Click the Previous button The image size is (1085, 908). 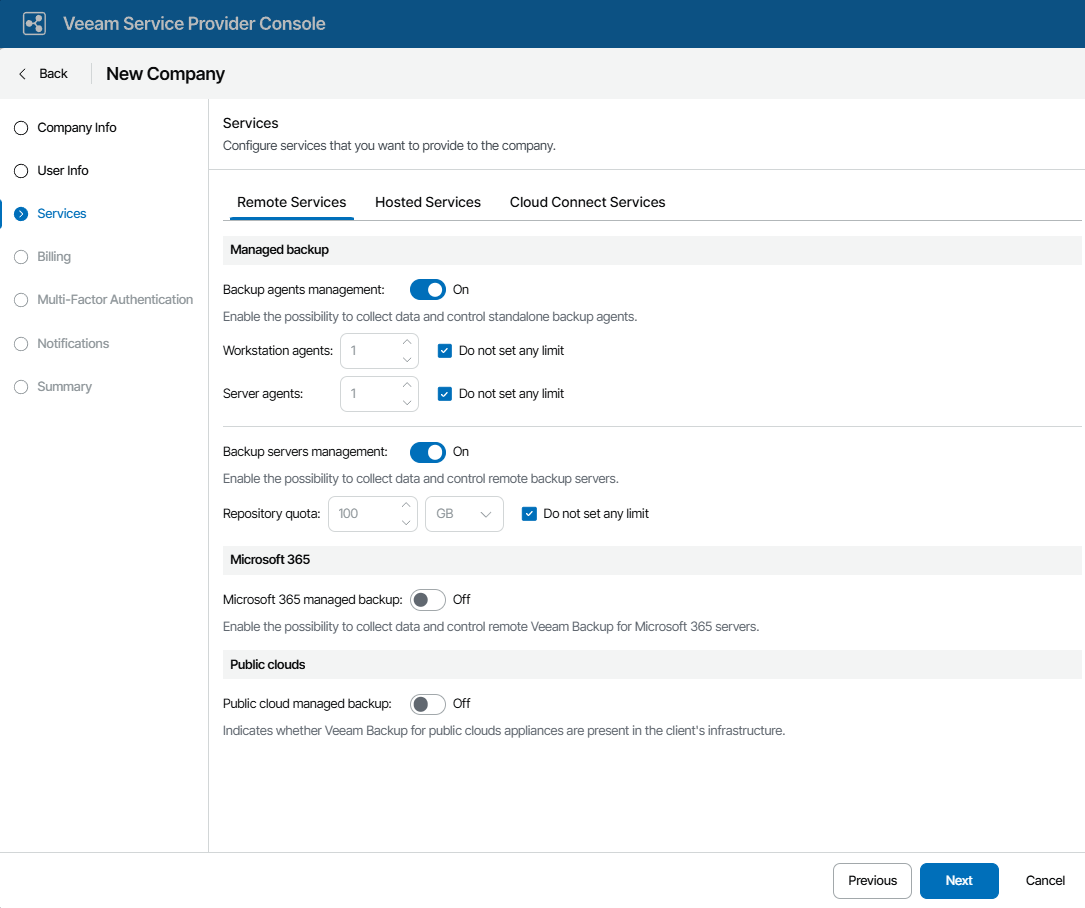pyautogui.click(x=872, y=881)
